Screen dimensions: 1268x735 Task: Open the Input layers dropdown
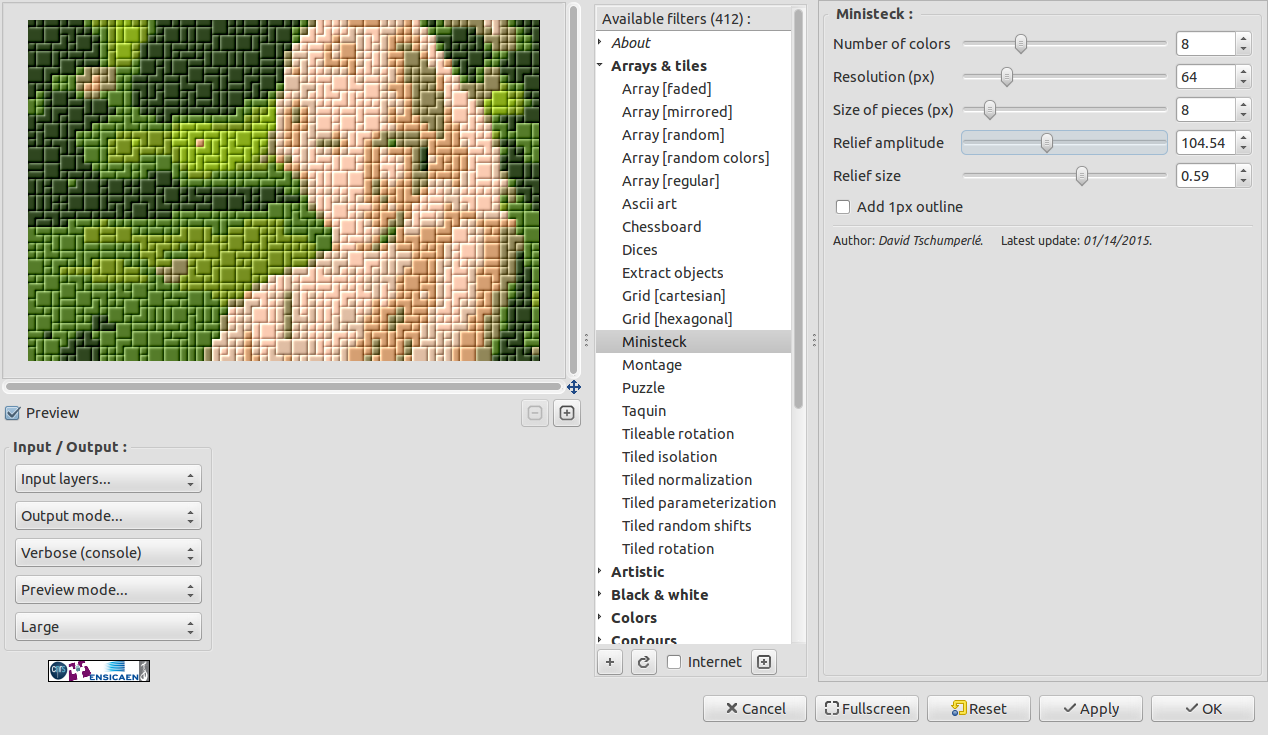pyautogui.click(x=108, y=479)
